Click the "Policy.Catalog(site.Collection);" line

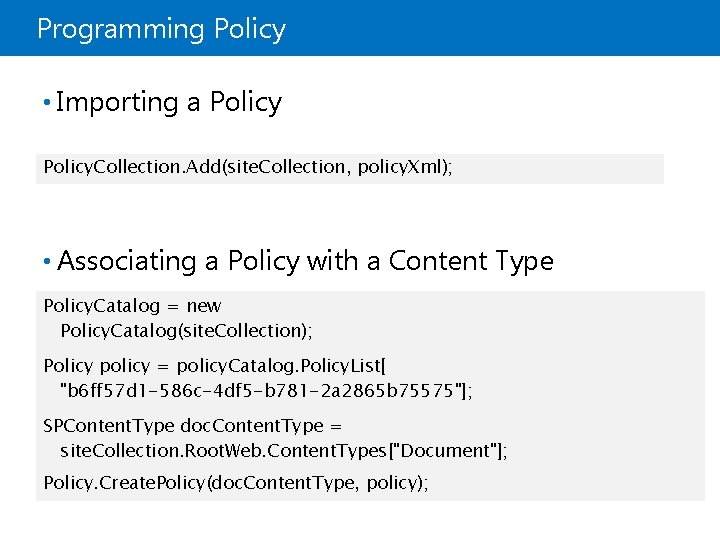click(x=182, y=330)
